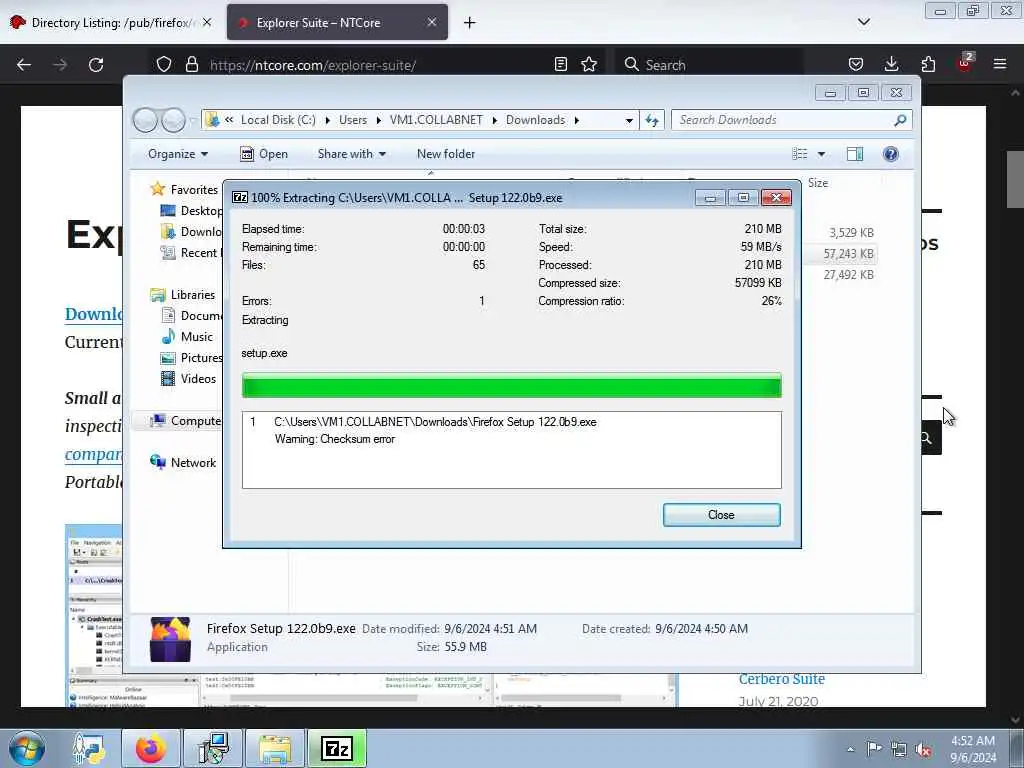1024x768 pixels.
Task: Open Firefox application hamburger menu
Action: pyautogui.click(x=1000, y=64)
